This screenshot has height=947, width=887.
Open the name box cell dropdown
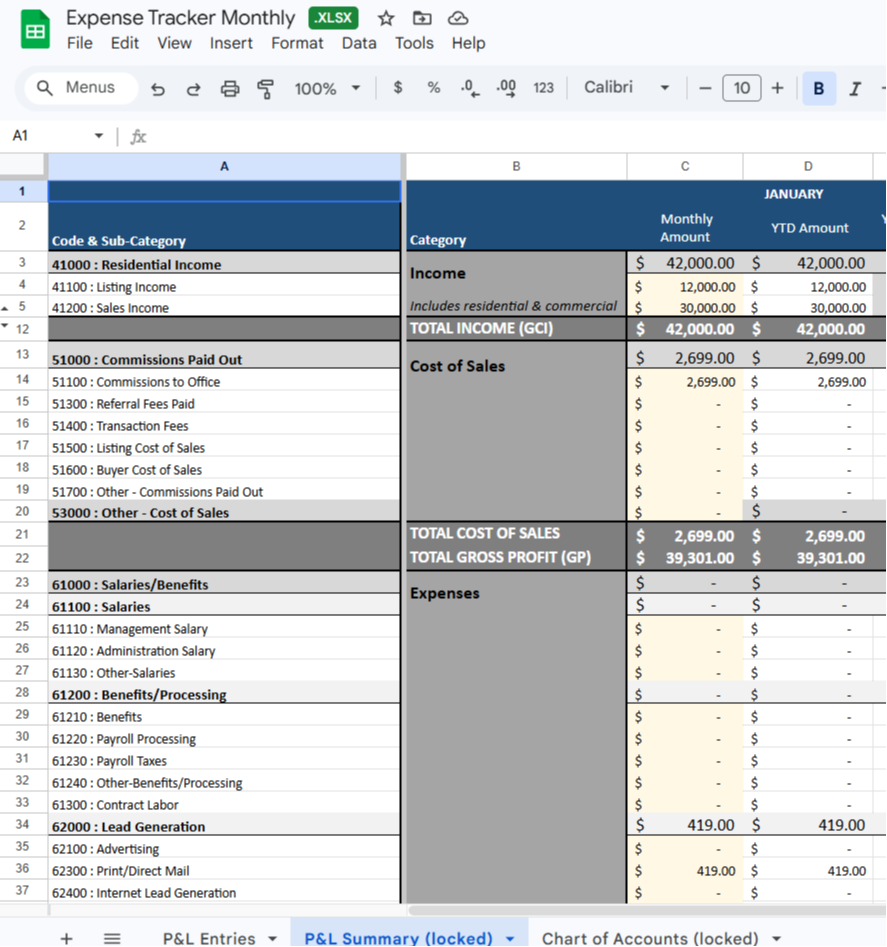[x=98, y=136]
